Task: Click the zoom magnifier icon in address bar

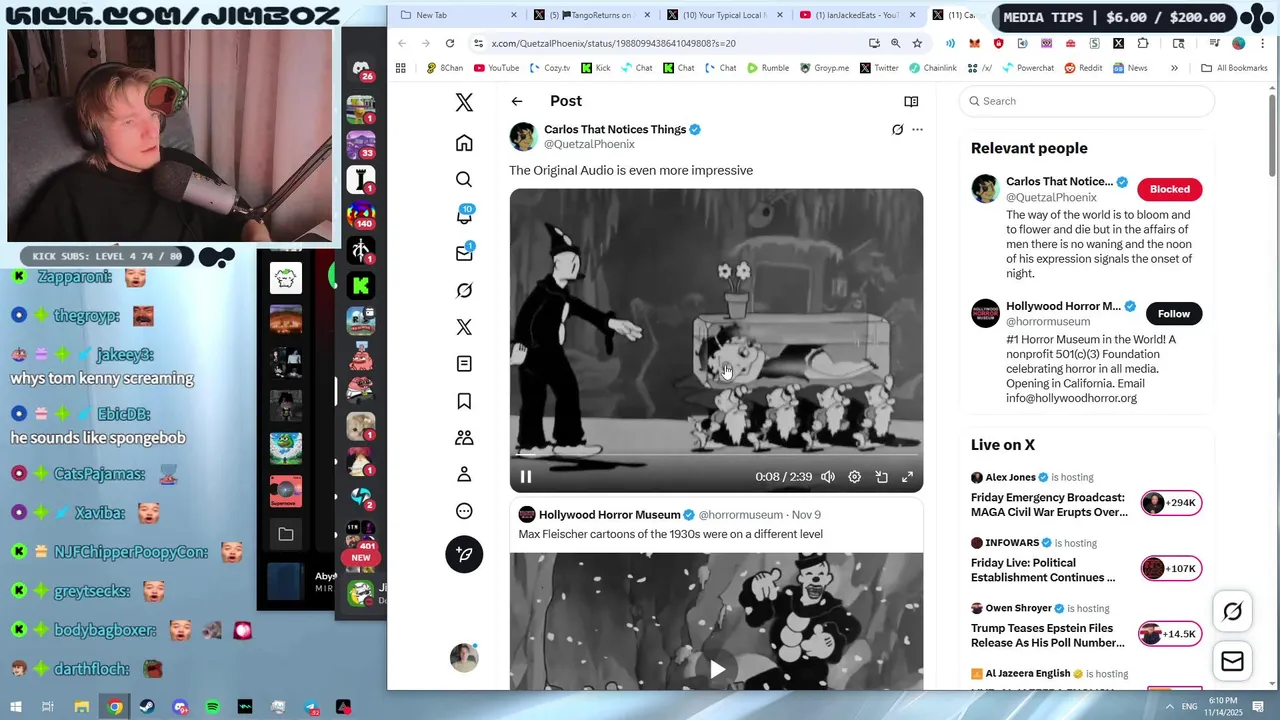Action: point(895,43)
